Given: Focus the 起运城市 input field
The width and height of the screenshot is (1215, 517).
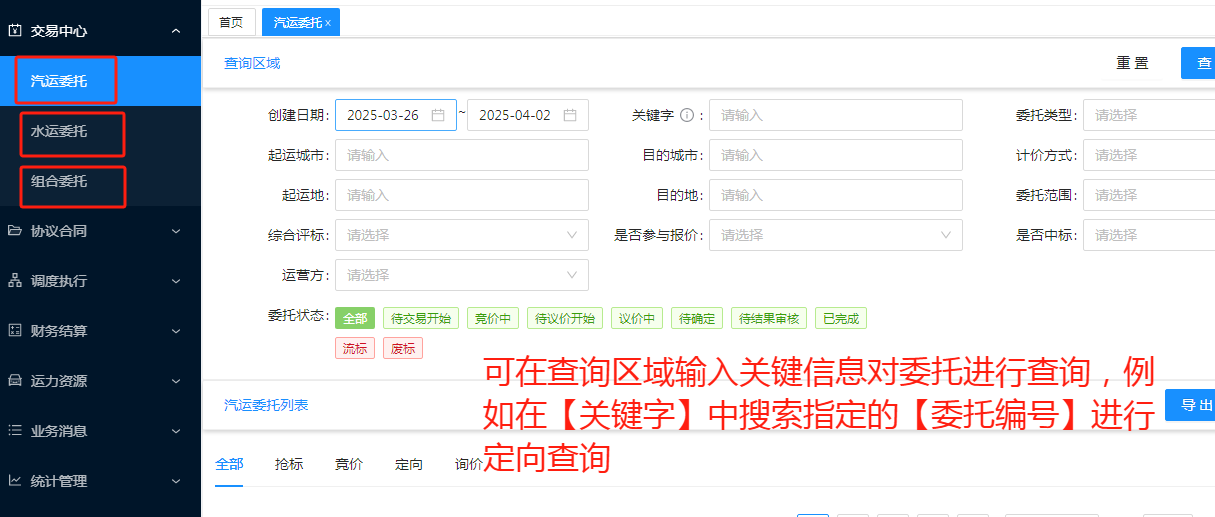Looking at the screenshot, I should coord(462,155).
